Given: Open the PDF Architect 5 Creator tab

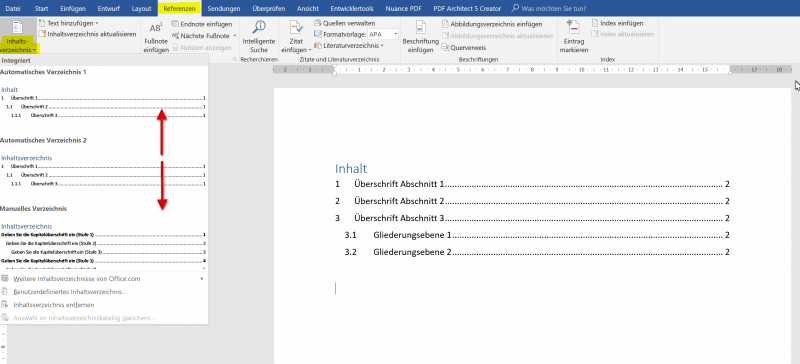Looking at the screenshot, I should 467,9.
